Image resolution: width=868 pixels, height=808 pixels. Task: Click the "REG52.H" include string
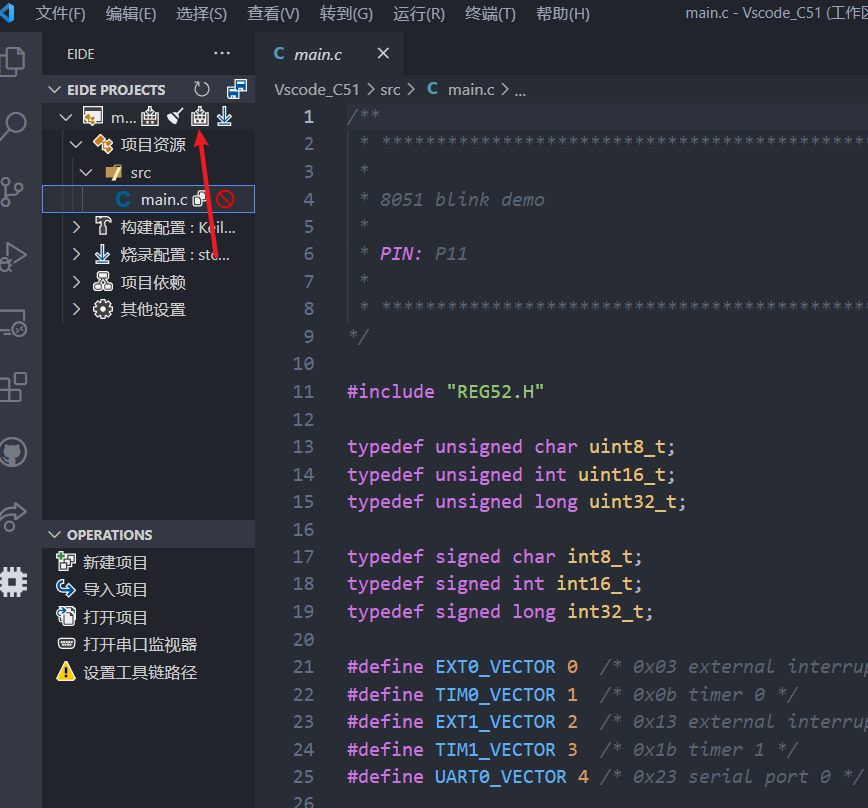pos(495,392)
